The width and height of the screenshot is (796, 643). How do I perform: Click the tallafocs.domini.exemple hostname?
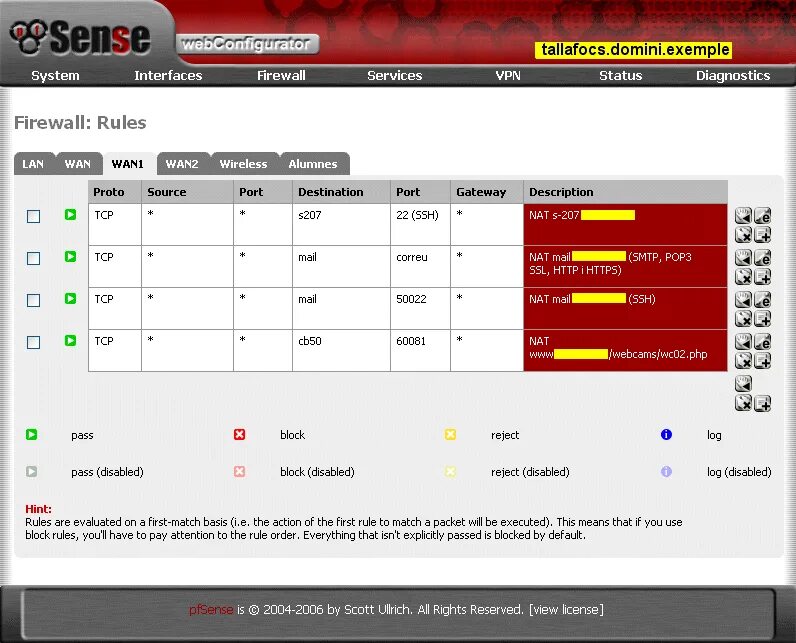(634, 50)
